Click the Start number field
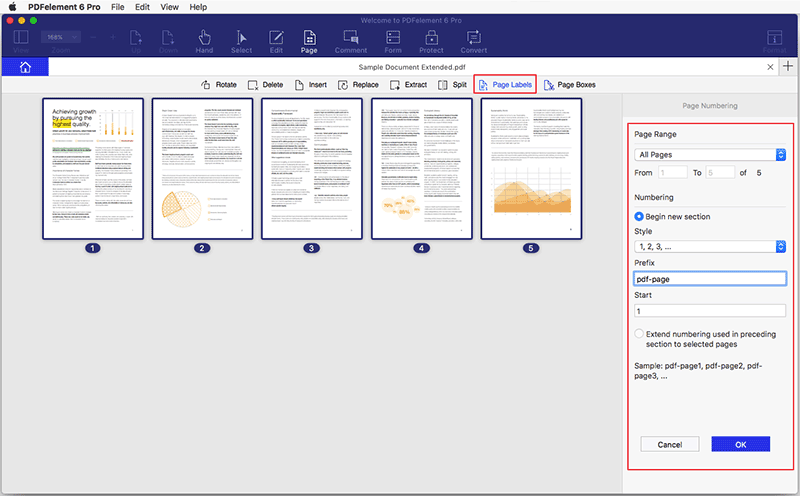 (710, 311)
